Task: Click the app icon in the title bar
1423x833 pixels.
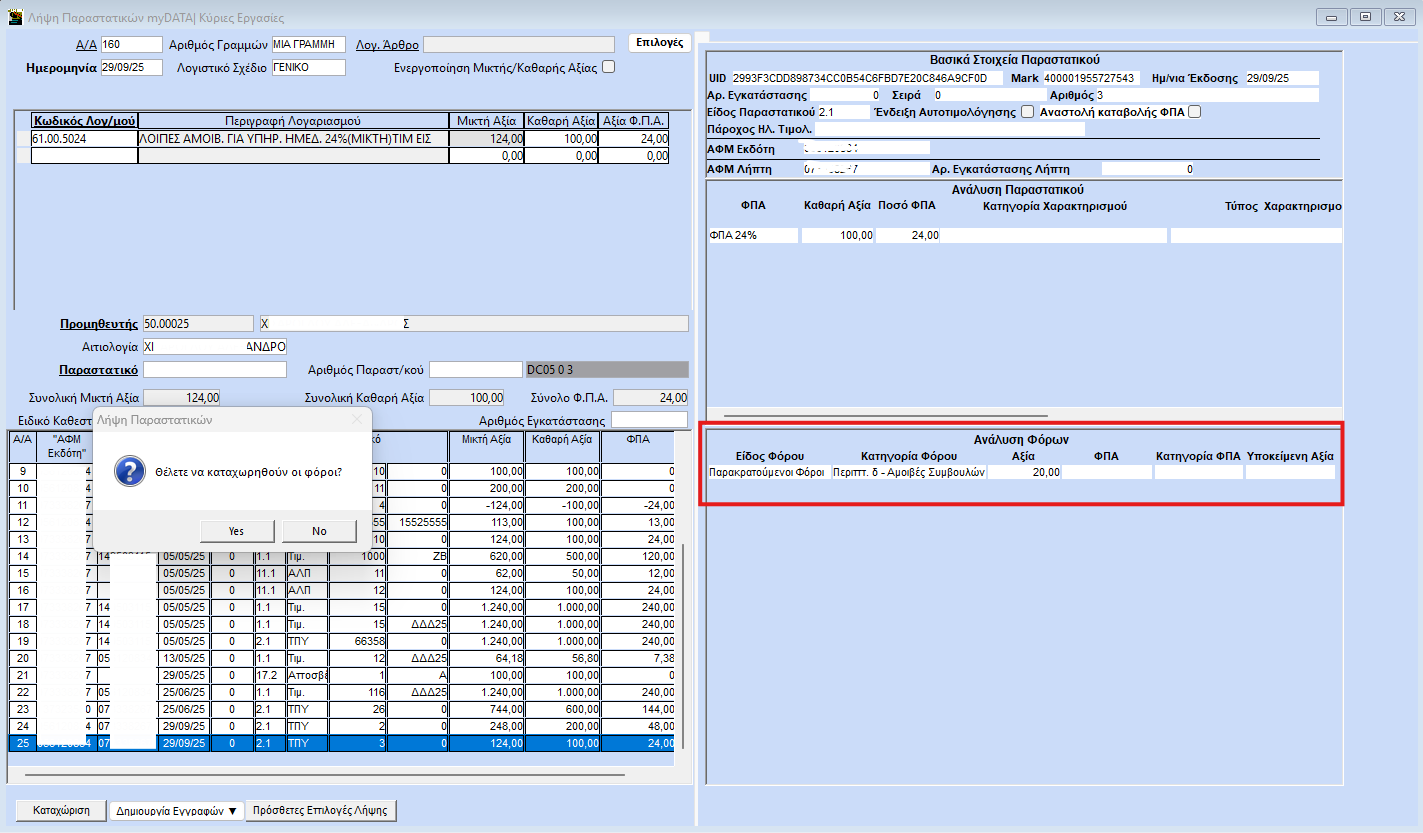Action: click(15, 17)
